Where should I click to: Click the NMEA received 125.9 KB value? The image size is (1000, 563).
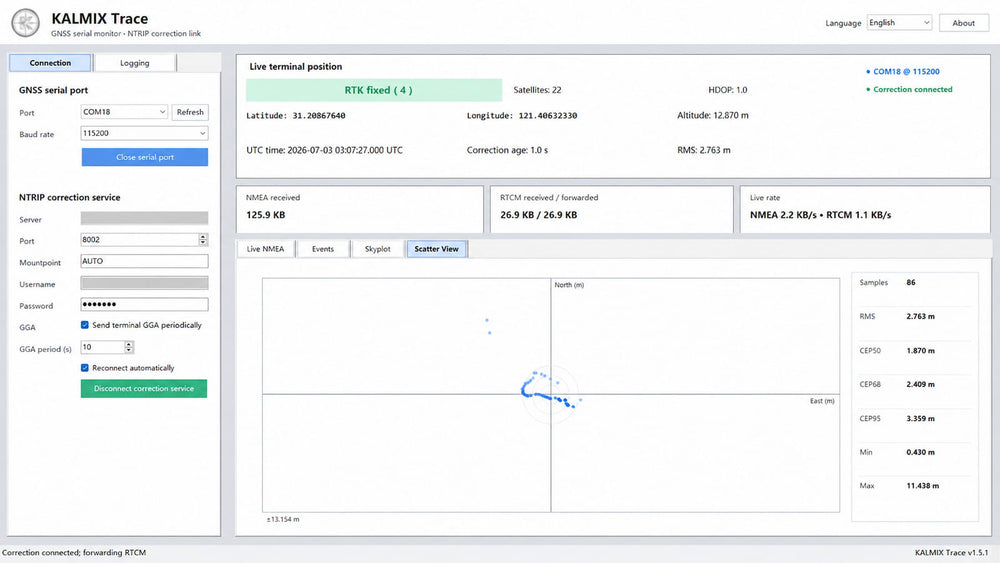tap(266, 215)
